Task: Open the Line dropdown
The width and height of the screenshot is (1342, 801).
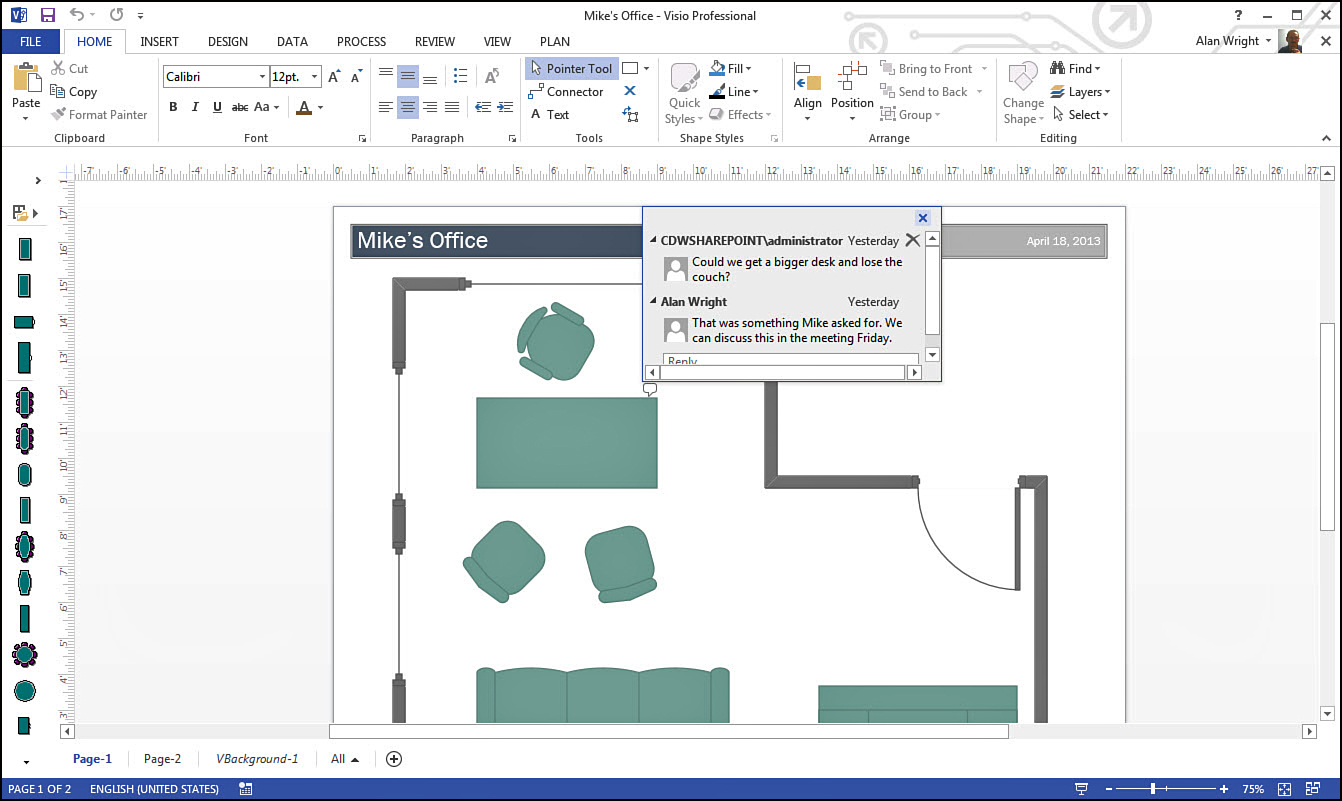Action: [734, 92]
